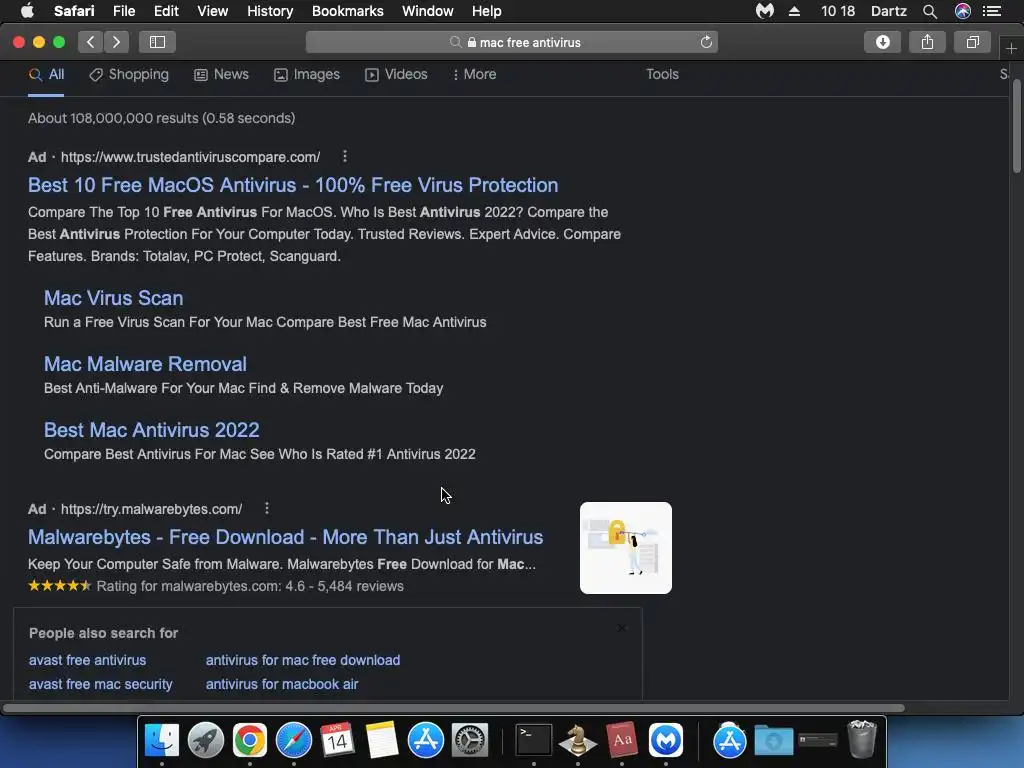Open Notes in the Dock

(x=381, y=740)
